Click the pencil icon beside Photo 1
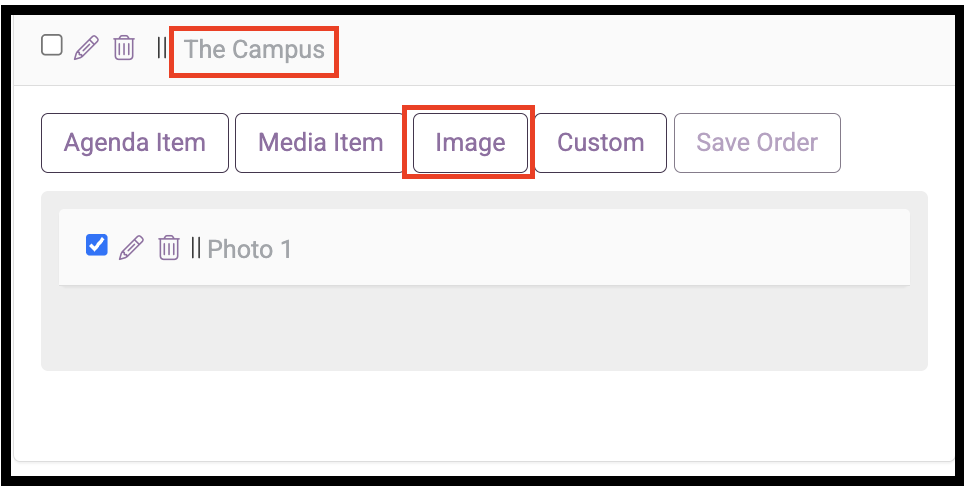The height and width of the screenshot is (486, 964). pyautogui.click(x=131, y=248)
